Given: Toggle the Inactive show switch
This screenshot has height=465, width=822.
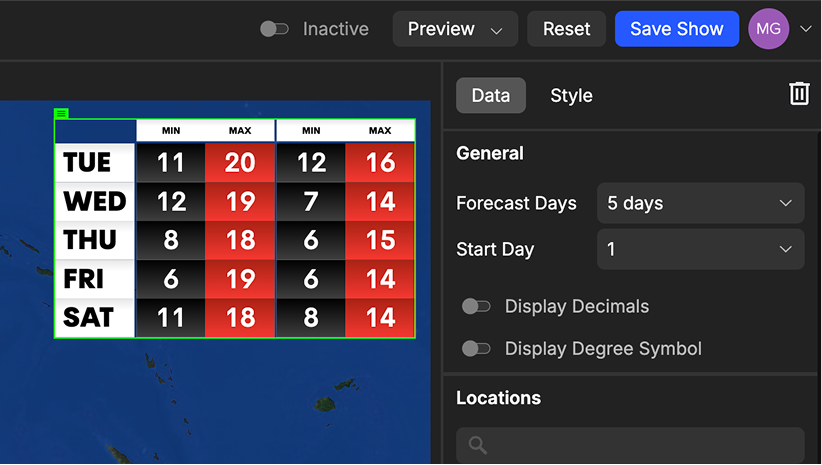Looking at the screenshot, I should tap(274, 29).
